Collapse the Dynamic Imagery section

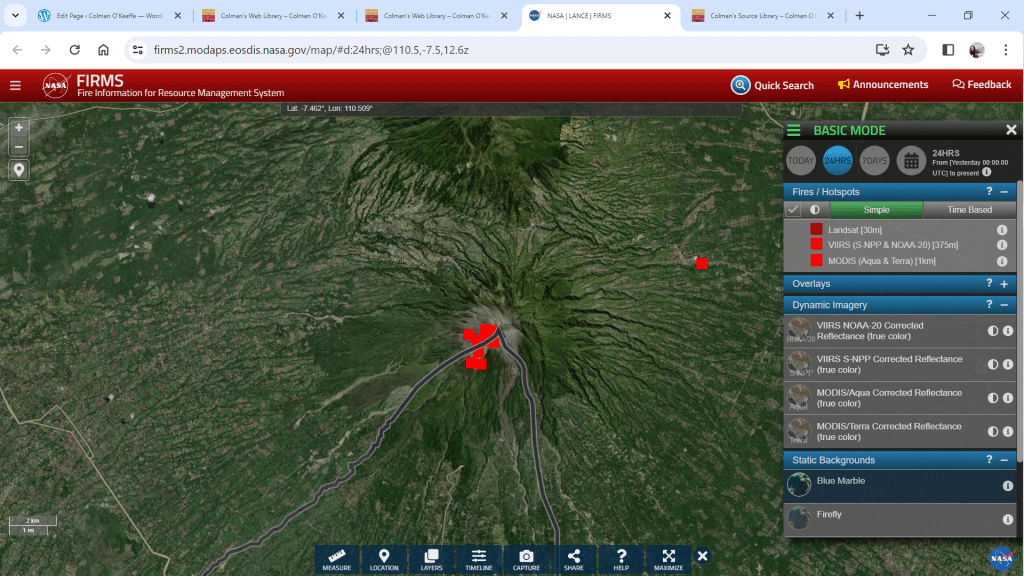click(x=1004, y=305)
